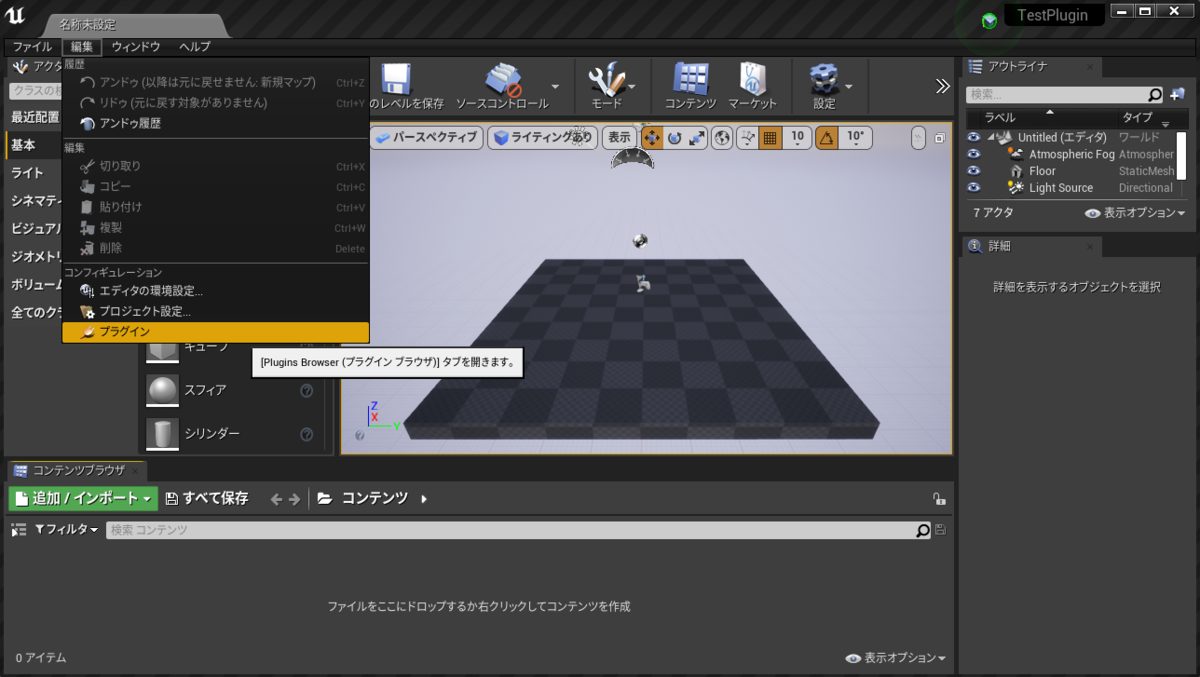This screenshot has height=677, width=1200.
Task: Toggle visibility of Atmospheric Fog
Action: point(974,154)
